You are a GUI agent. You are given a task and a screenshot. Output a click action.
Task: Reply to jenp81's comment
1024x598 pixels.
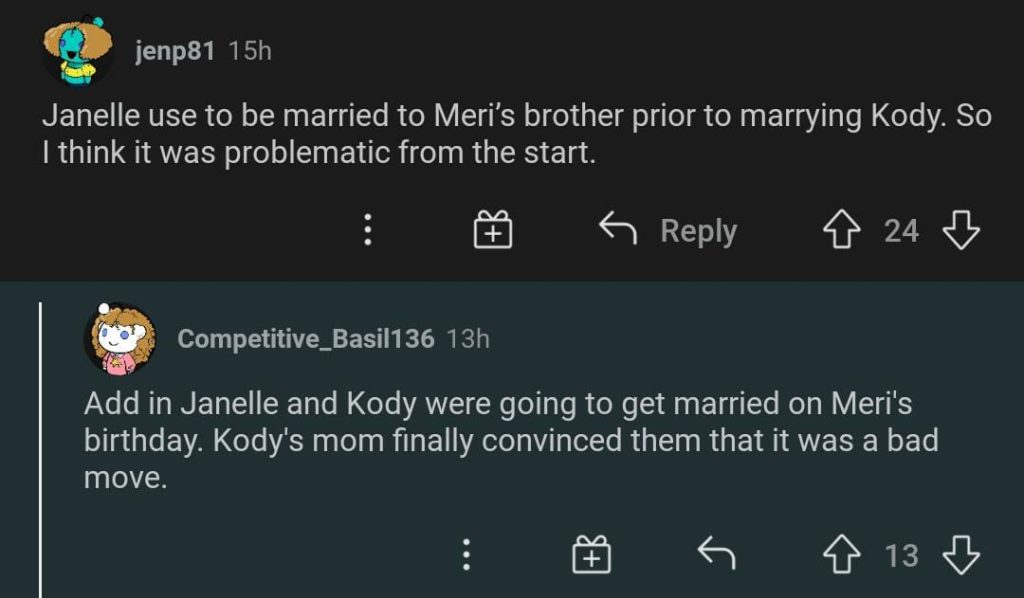pos(668,231)
